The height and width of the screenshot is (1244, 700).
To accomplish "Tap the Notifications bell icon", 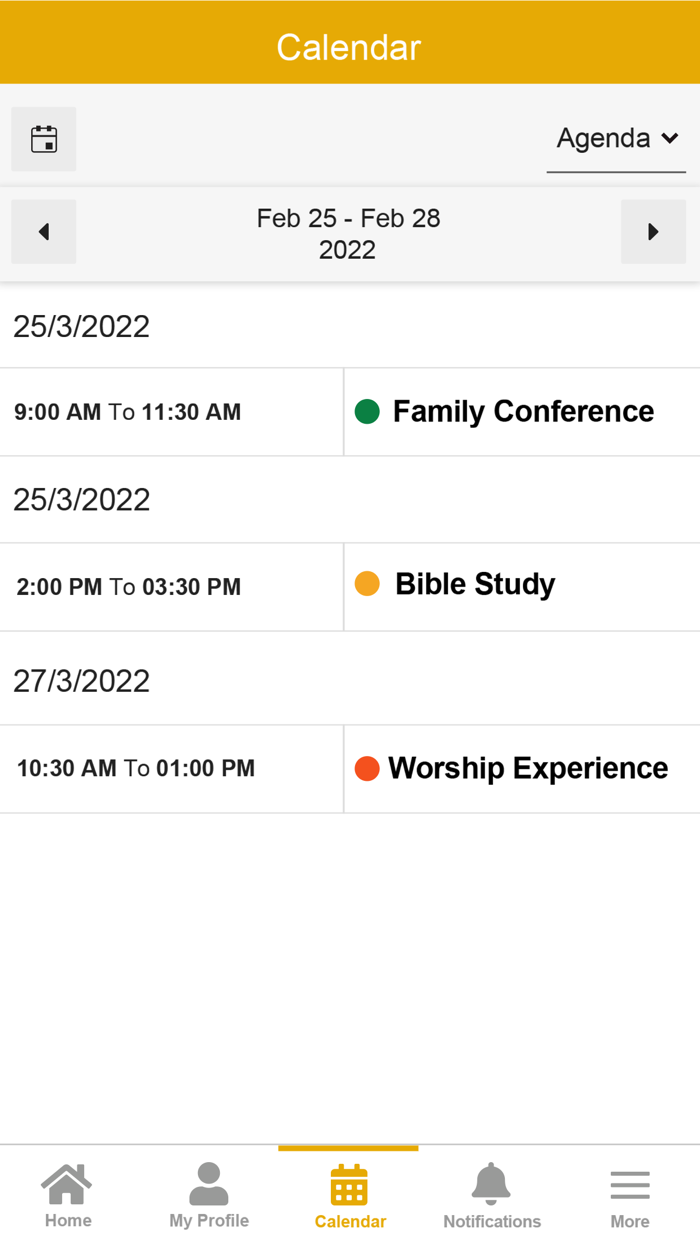I will (x=491, y=1185).
